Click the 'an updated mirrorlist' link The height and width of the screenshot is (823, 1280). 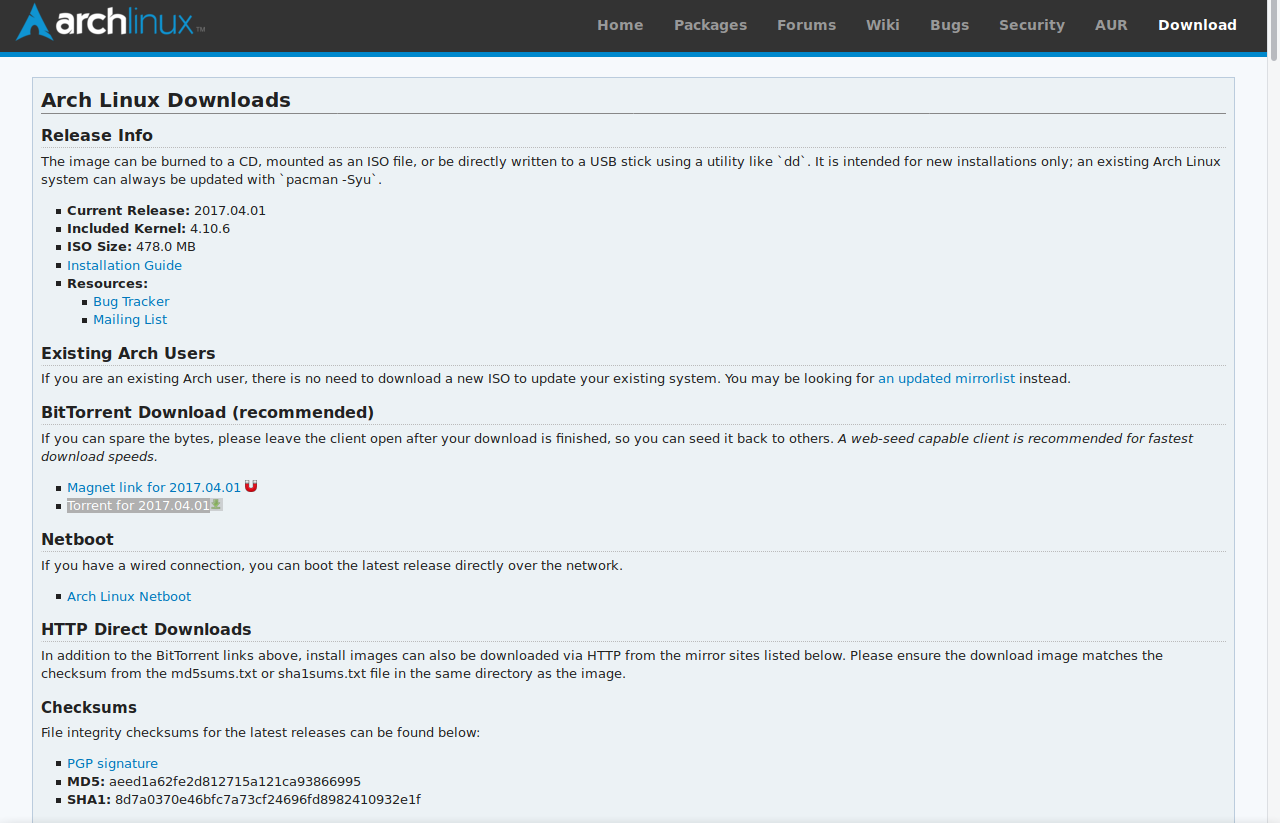pyautogui.click(x=946, y=378)
